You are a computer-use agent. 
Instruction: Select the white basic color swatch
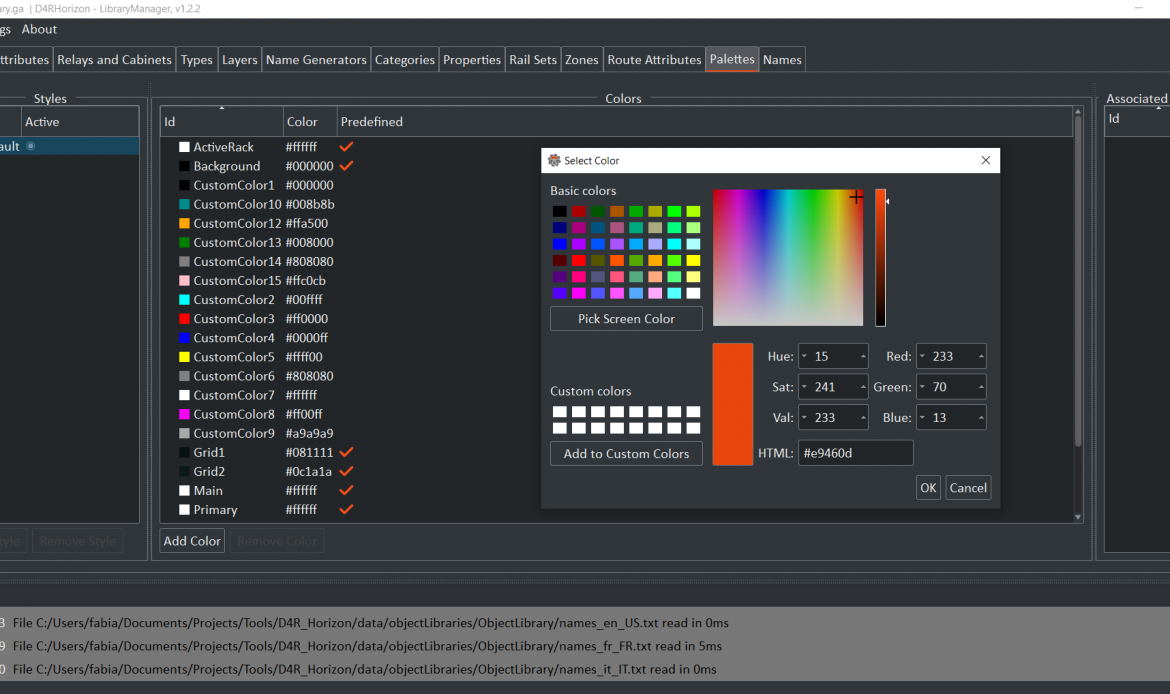tap(693, 293)
